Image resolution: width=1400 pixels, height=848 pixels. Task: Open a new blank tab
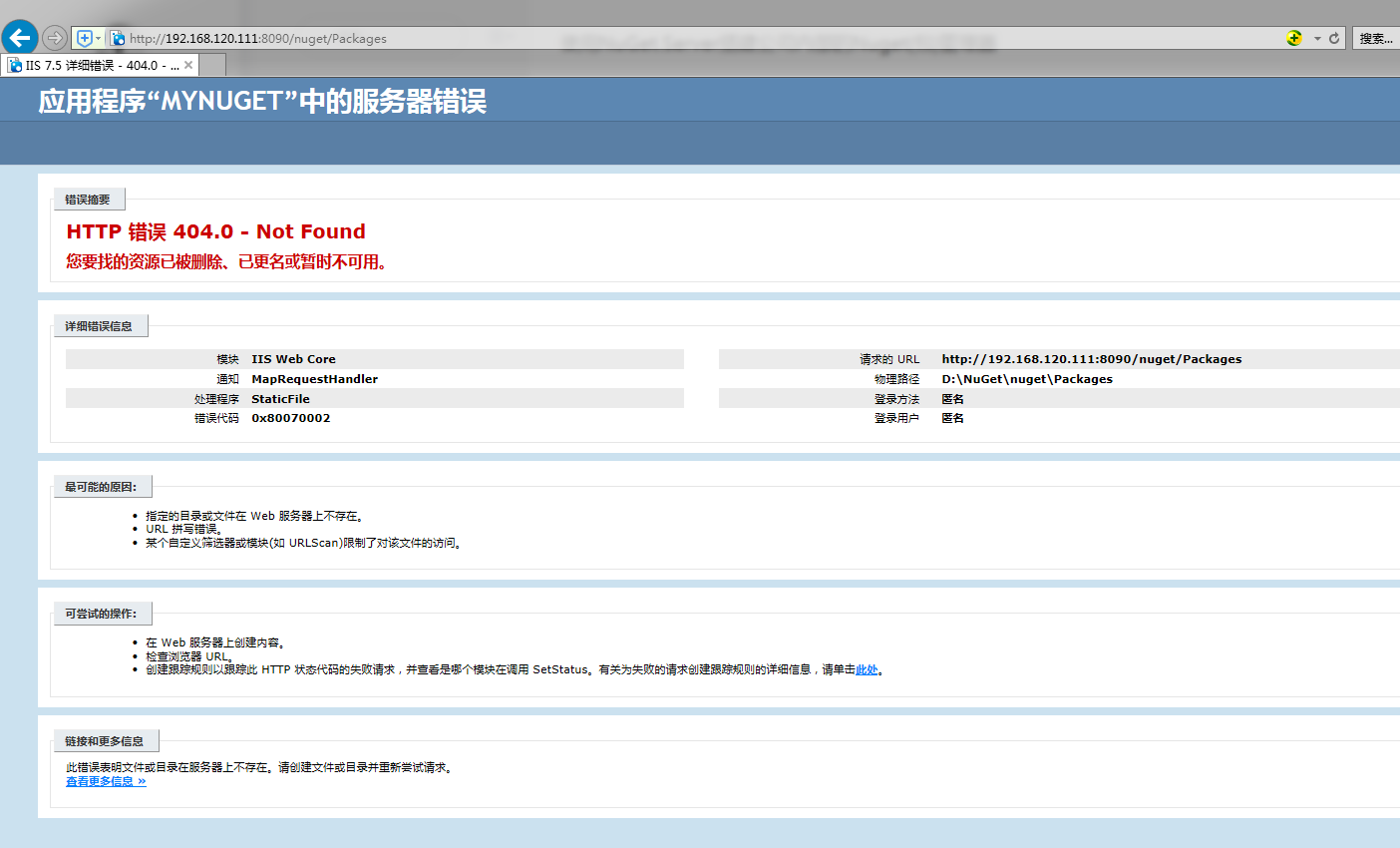(212, 65)
